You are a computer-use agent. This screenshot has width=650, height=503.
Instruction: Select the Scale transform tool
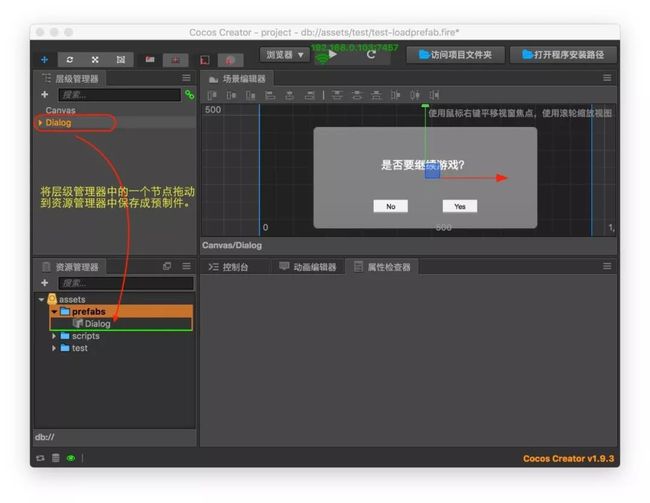(x=95, y=60)
